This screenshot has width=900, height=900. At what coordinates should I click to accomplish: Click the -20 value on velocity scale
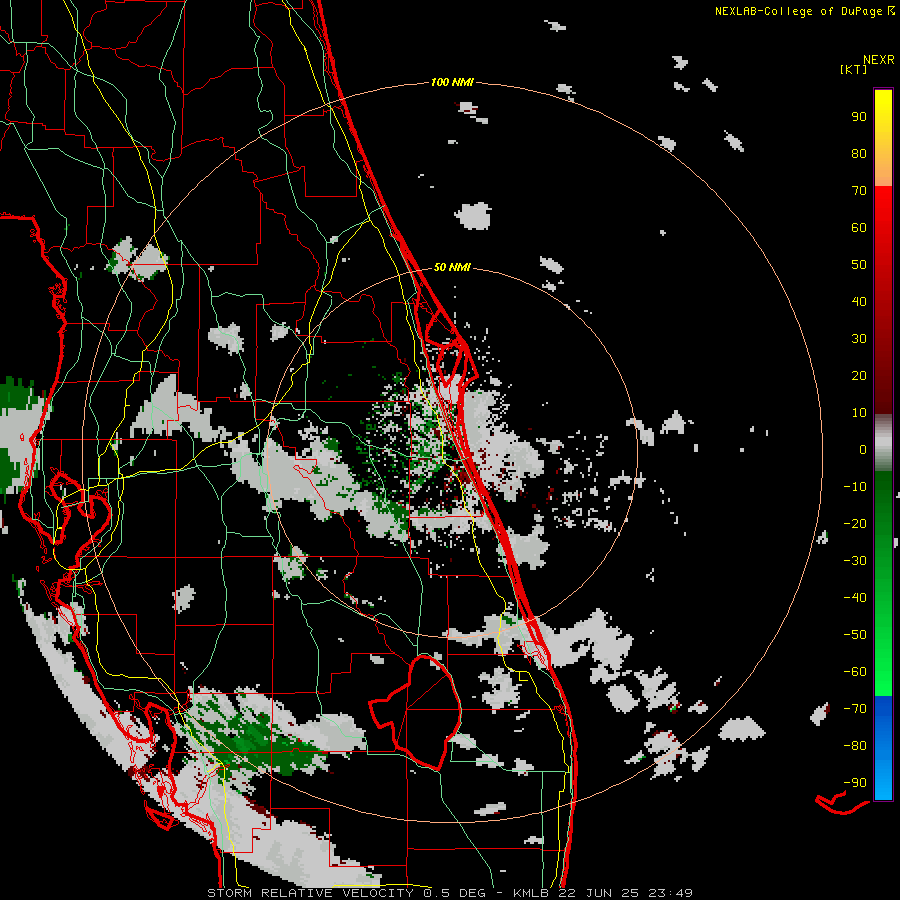855,523
